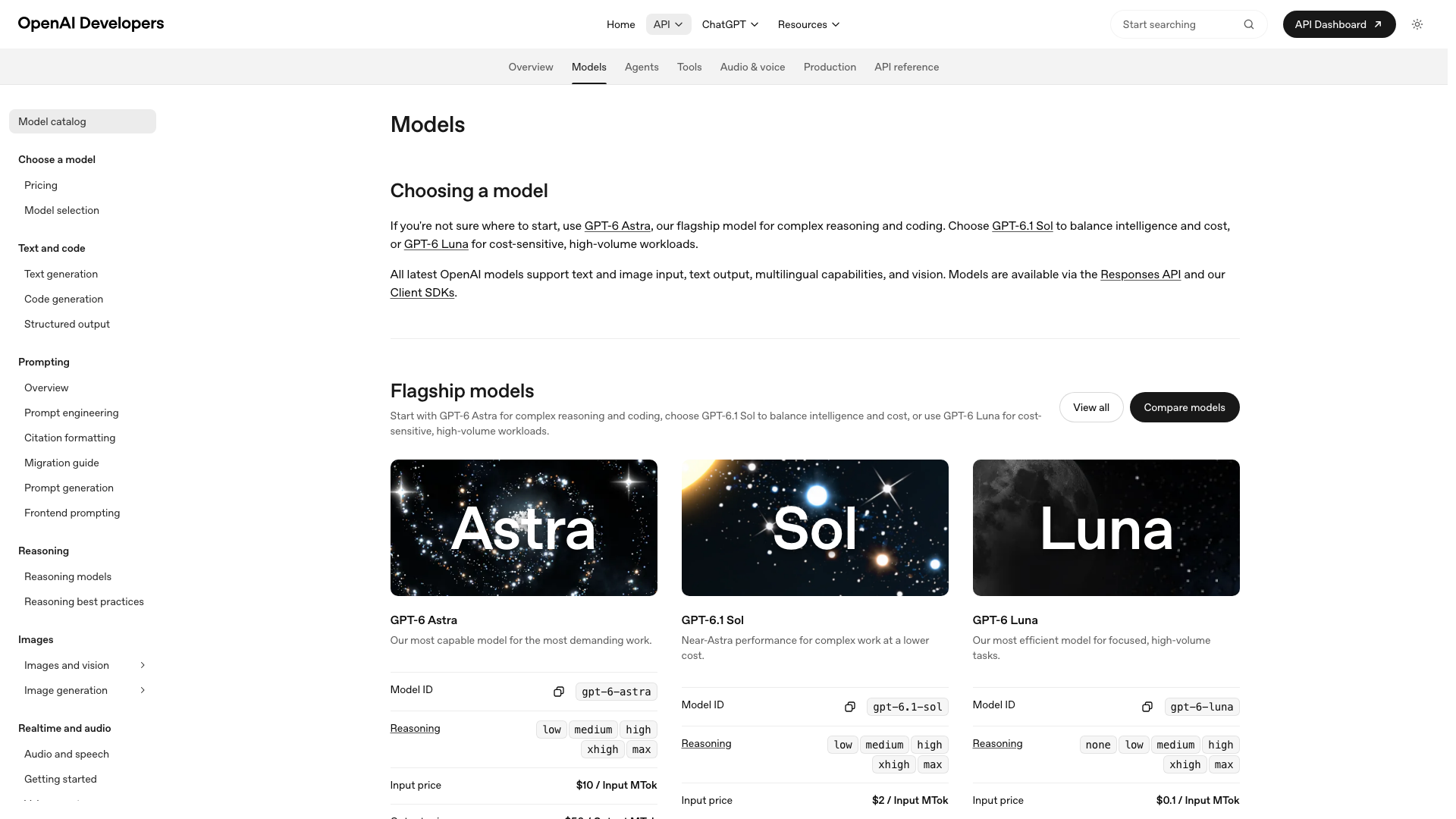Copy the gpt-6-astra model ID icon
Image resolution: width=1456 pixels, height=819 pixels.
[559, 692]
